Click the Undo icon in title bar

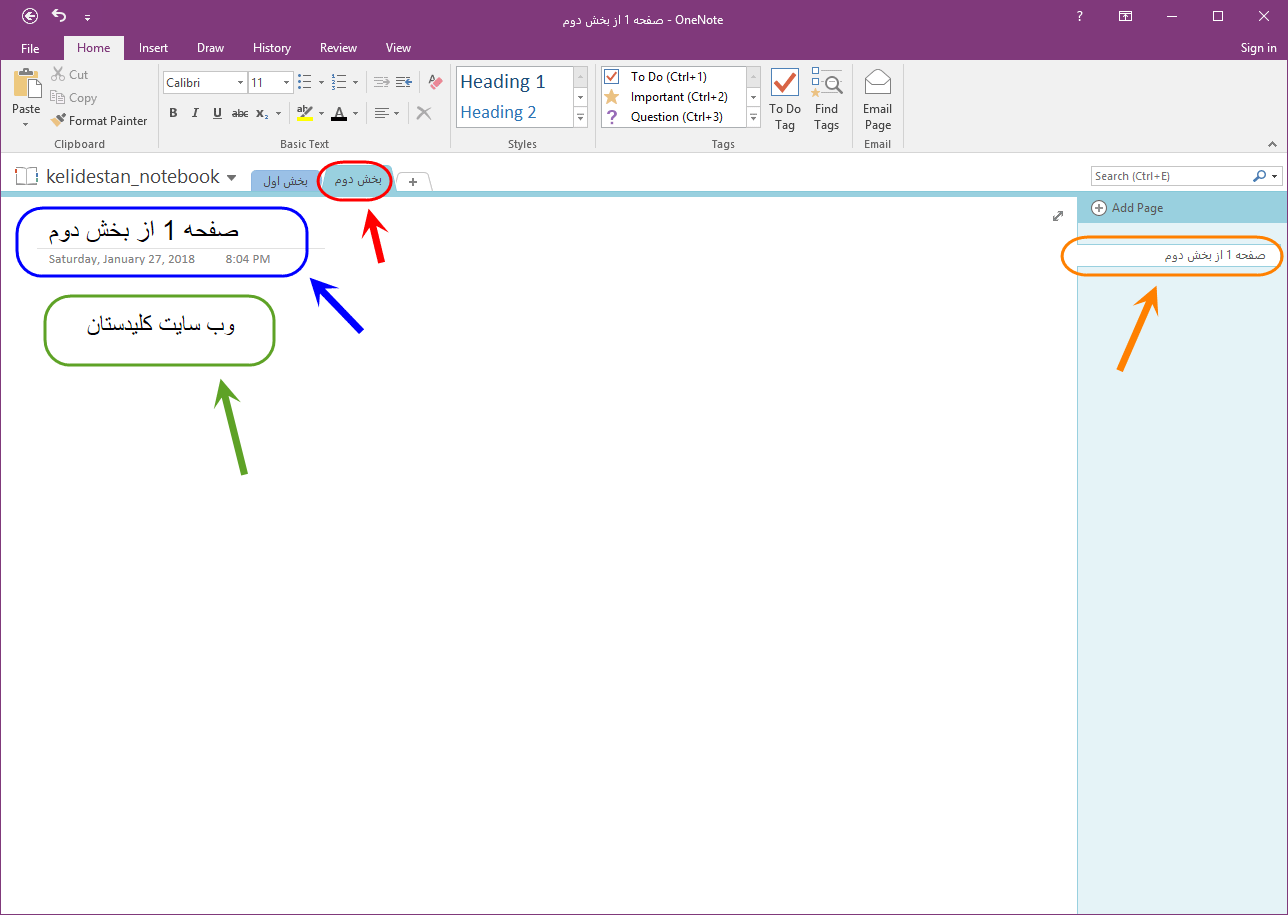click(x=59, y=16)
